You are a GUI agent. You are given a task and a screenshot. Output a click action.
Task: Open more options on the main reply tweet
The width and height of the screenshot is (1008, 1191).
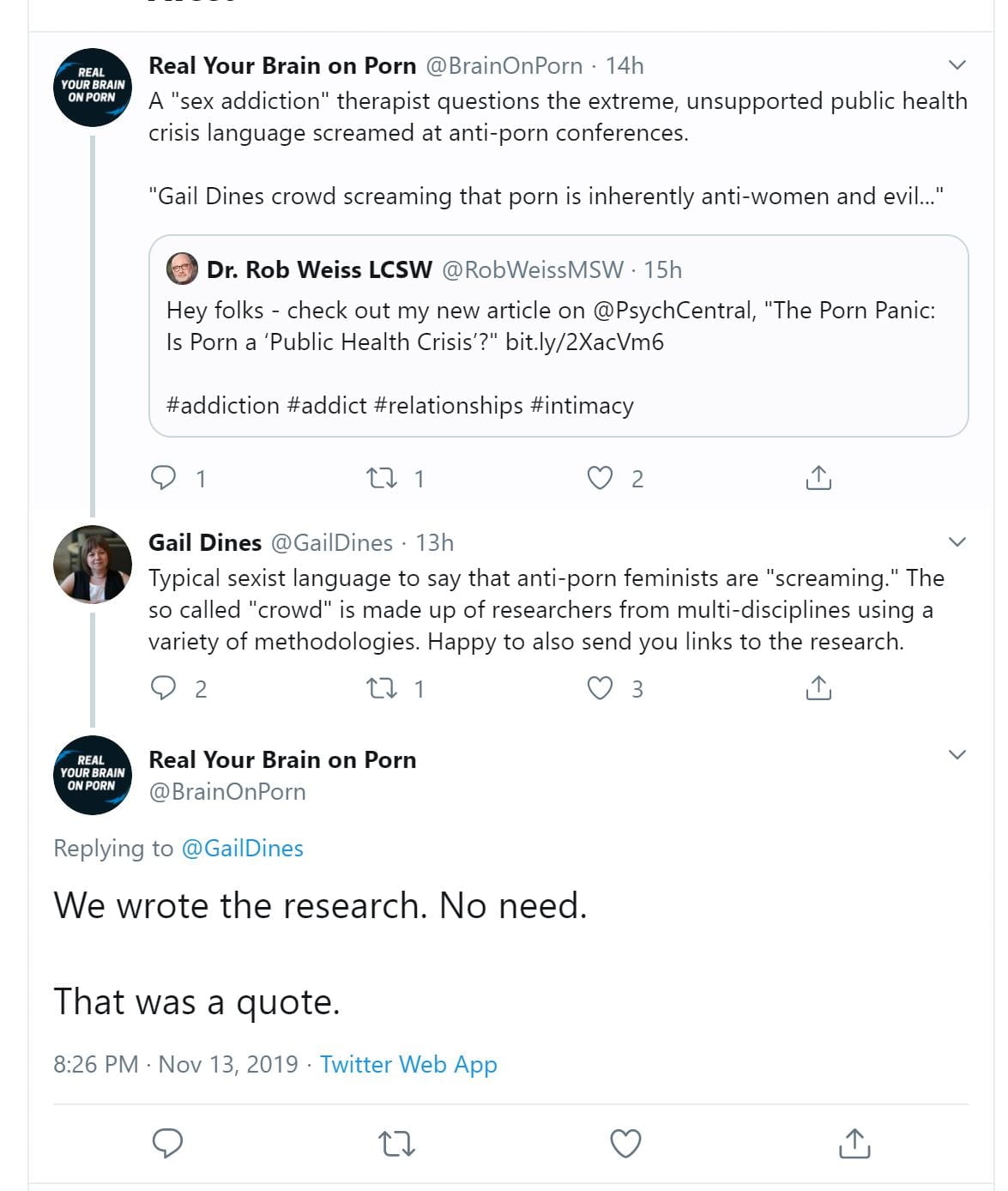(x=957, y=755)
